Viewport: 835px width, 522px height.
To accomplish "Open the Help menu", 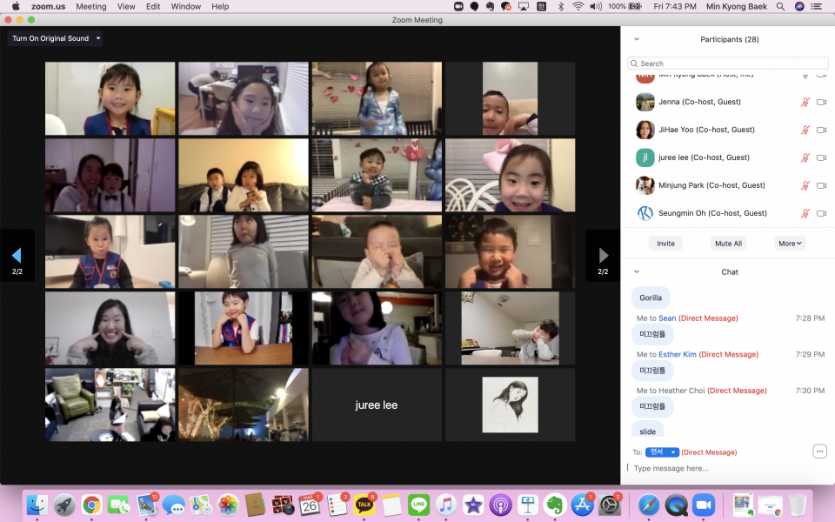I will (220, 6).
